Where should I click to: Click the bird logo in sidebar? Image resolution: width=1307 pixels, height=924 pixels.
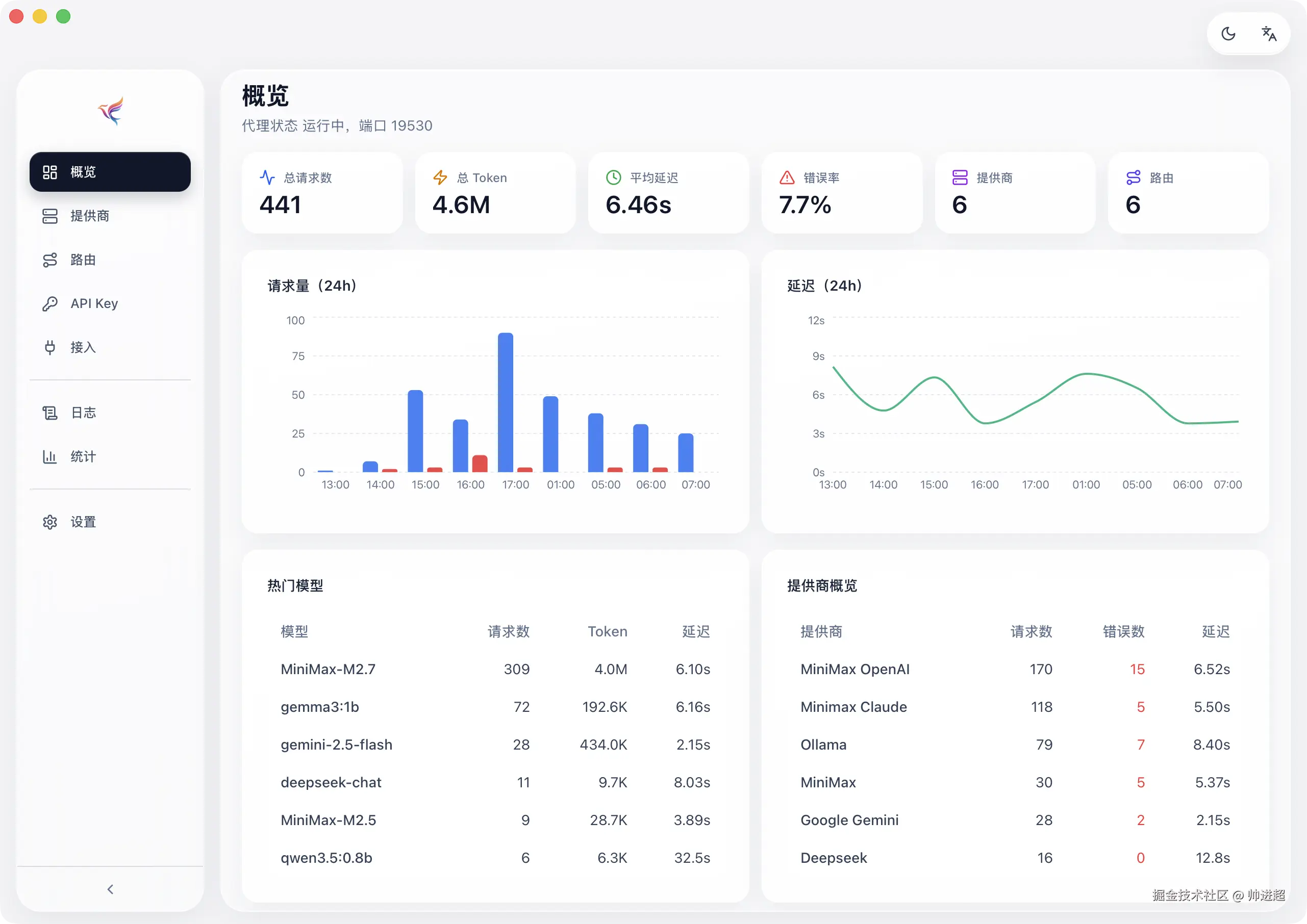click(110, 110)
